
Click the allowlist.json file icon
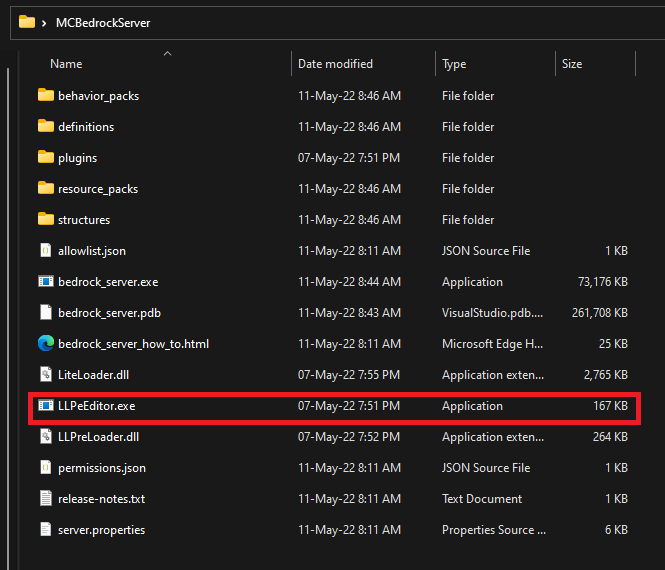[46, 250]
